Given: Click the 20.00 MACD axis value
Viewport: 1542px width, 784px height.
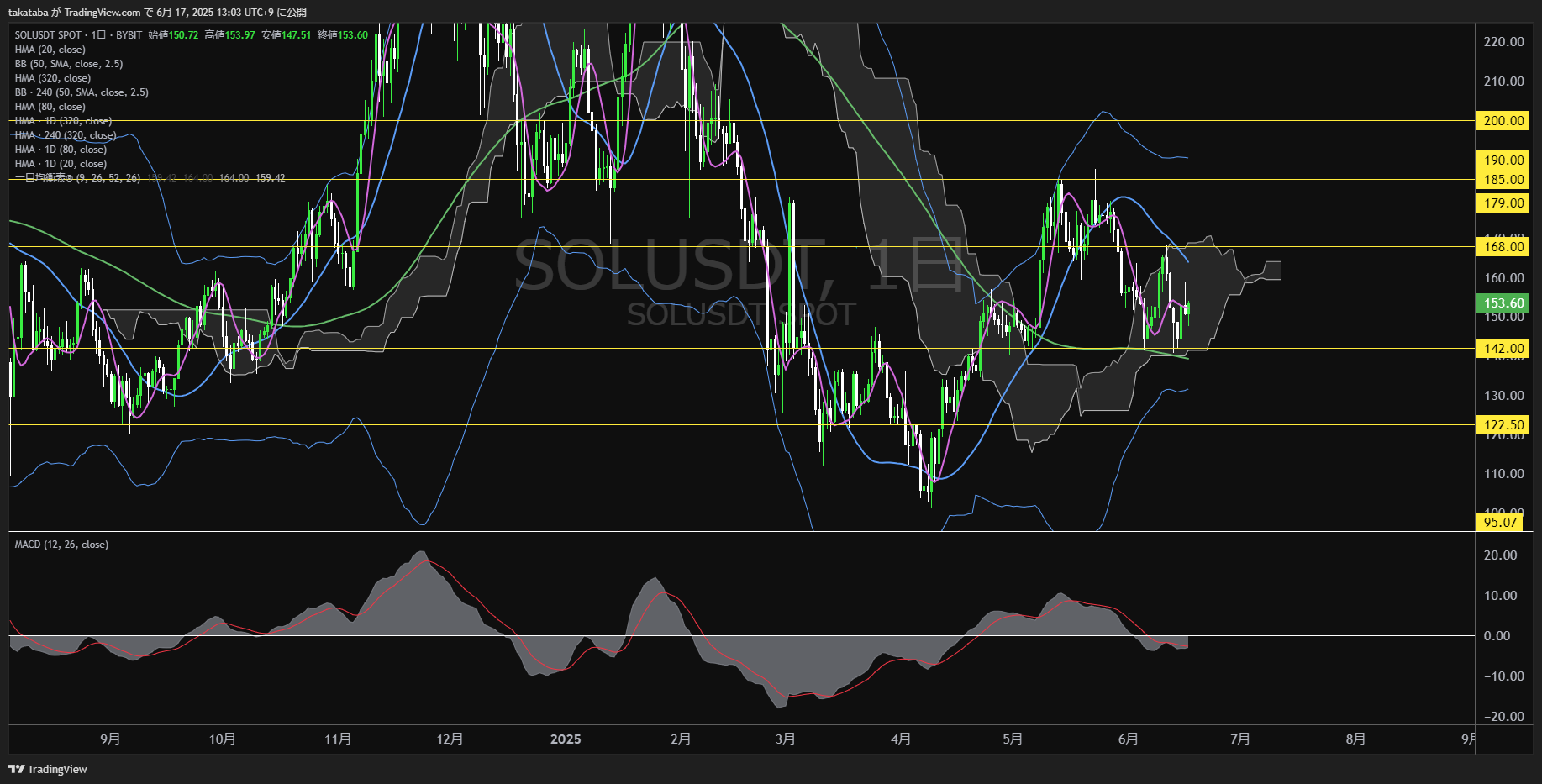Looking at the screenshot, I should pos(1501,555).
